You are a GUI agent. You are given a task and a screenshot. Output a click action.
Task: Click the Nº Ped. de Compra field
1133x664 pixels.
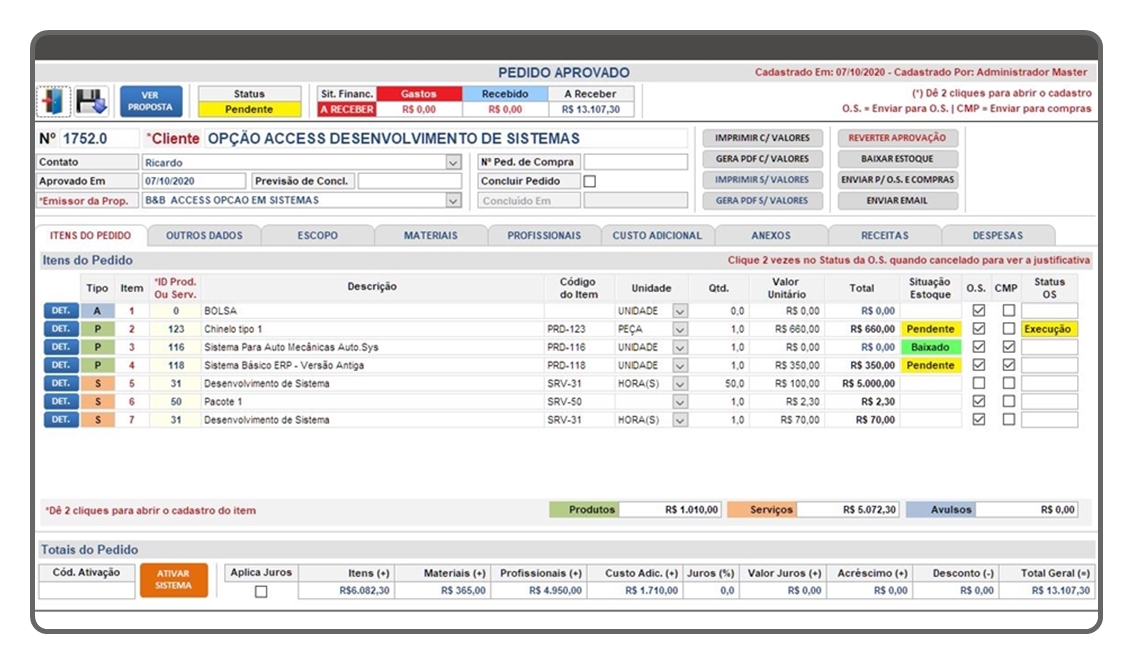click(635, 162)
